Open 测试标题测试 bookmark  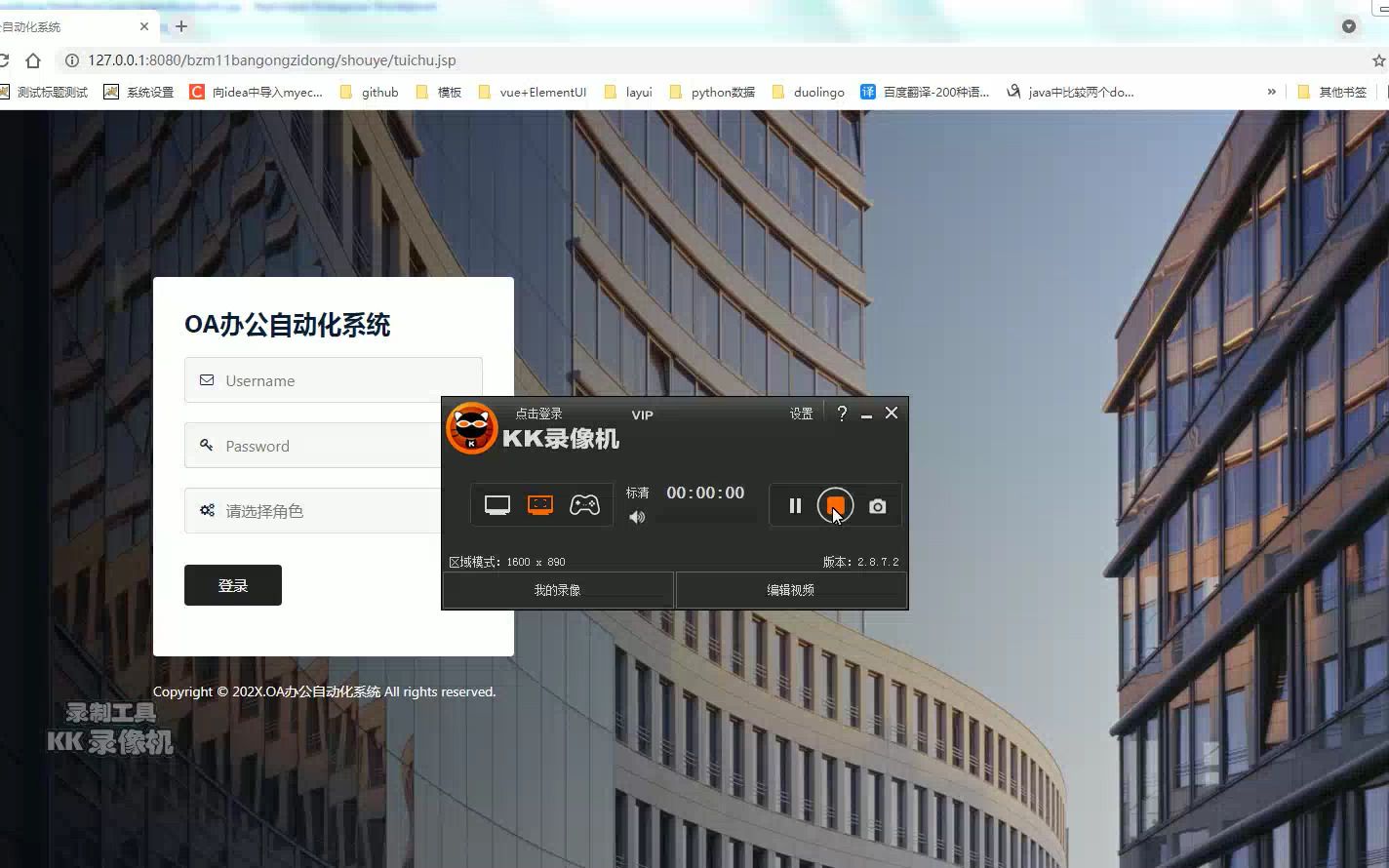(44, 92)
